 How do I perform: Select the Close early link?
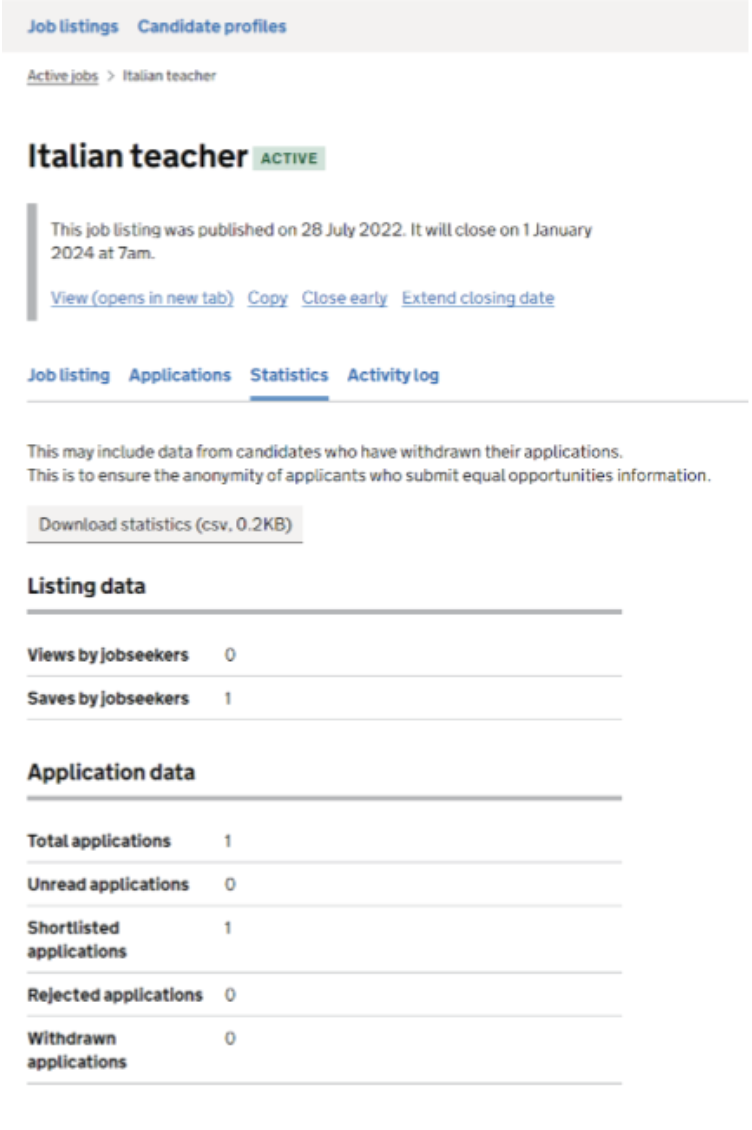(x=344, y=298)
